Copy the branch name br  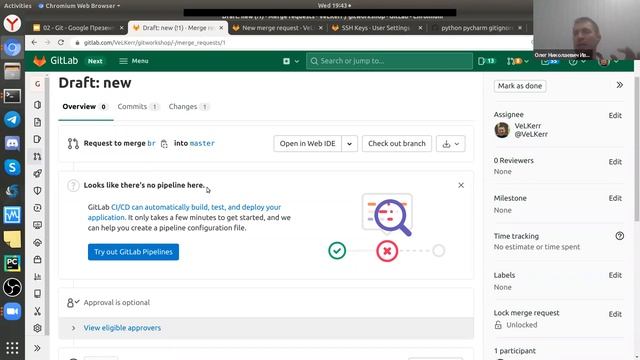coord(164,144)
